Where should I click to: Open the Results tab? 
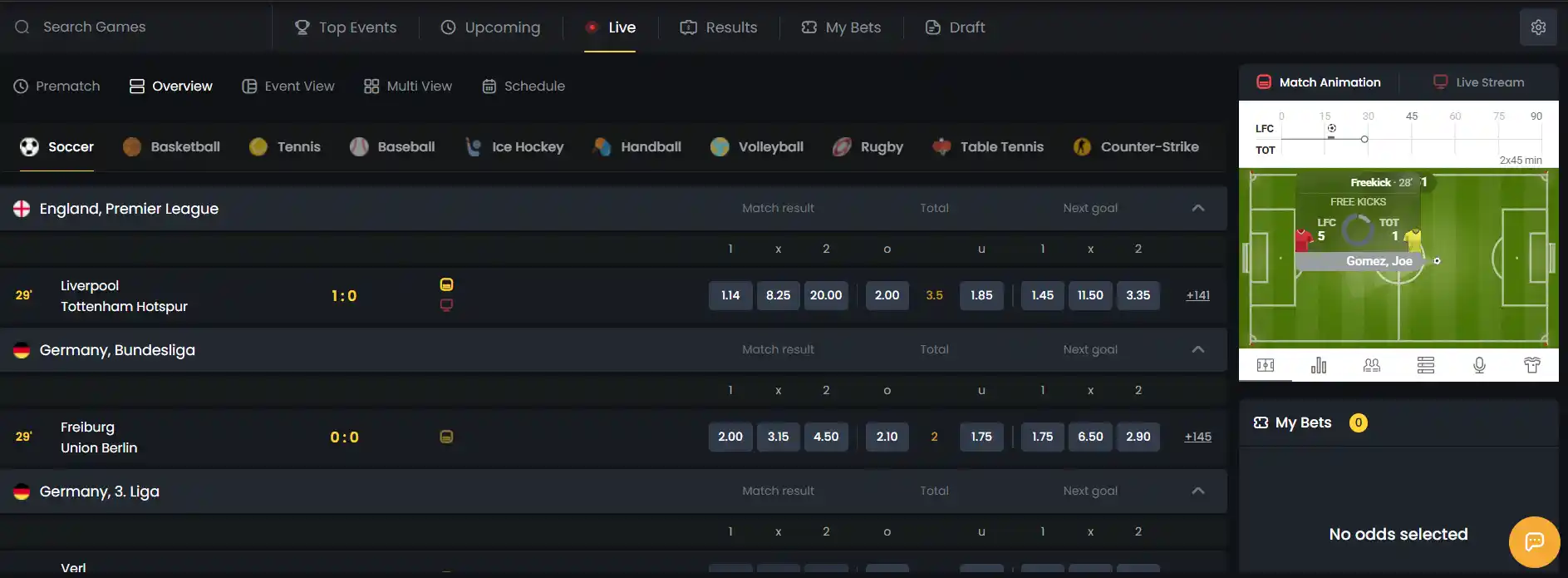[x=719, y=27]
